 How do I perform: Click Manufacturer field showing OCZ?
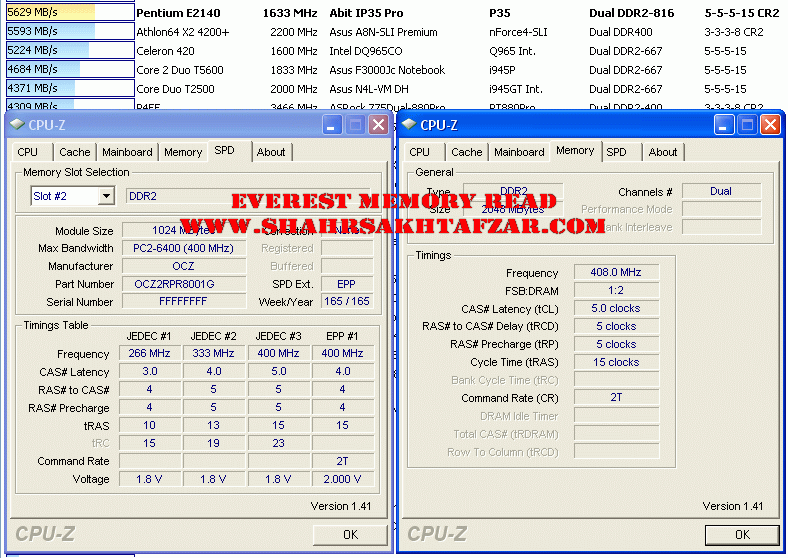click(x=184, y=266)
